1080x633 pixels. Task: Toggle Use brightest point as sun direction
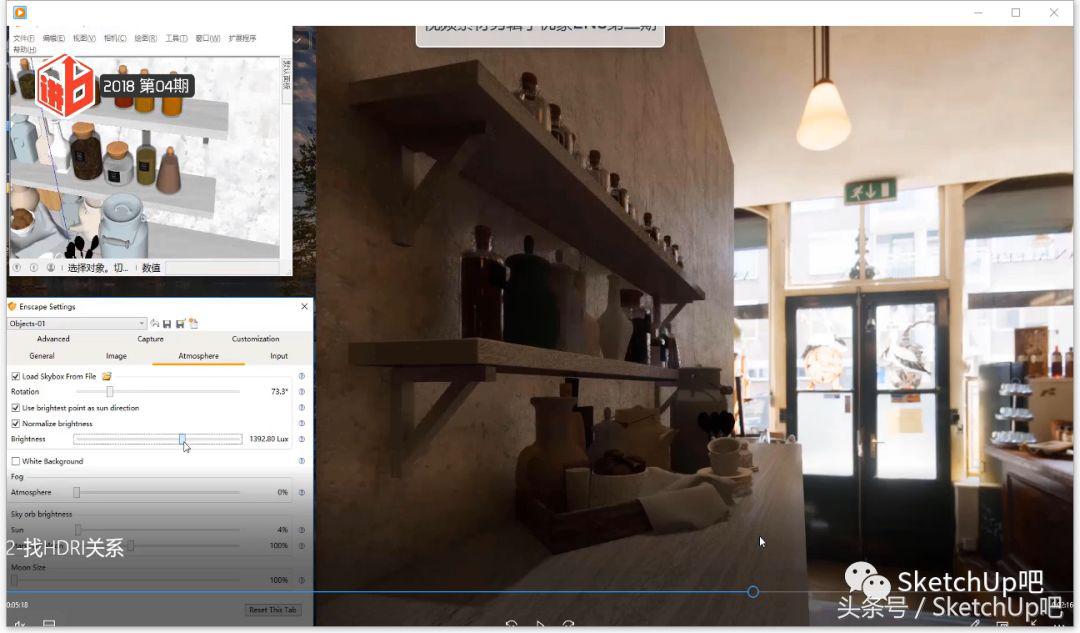(x=15, y=408)
